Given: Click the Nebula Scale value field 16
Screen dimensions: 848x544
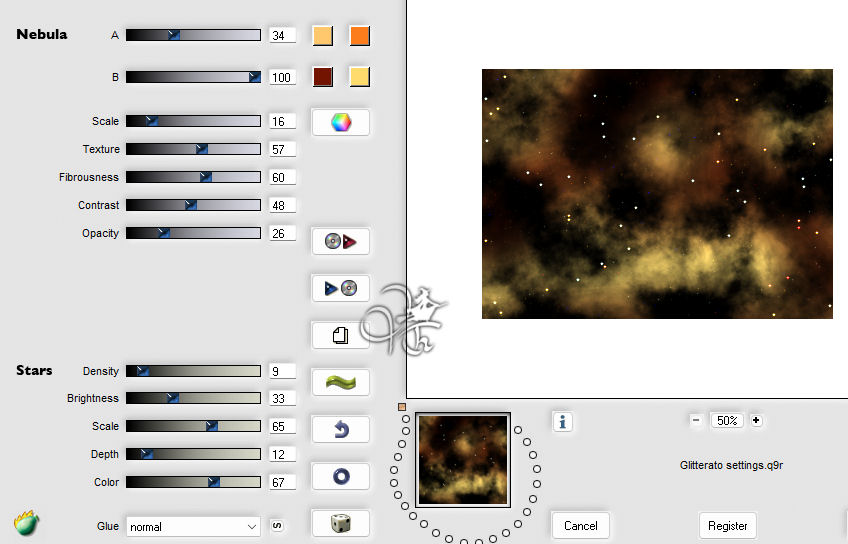Looking at the screenshot, I should click(282, 121).
